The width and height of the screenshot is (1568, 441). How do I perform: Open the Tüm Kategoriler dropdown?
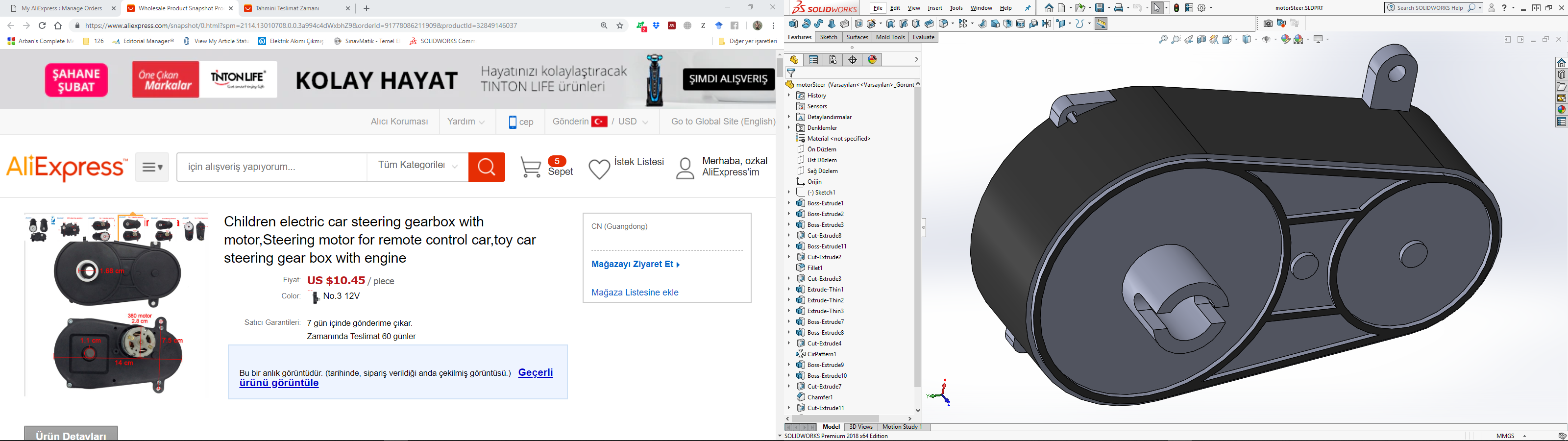tap(417, 166)
